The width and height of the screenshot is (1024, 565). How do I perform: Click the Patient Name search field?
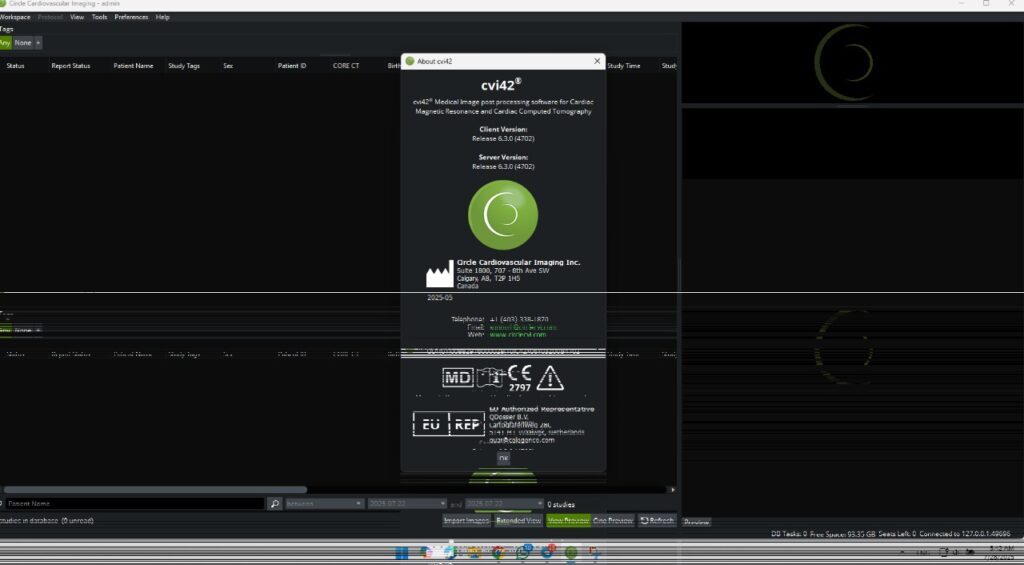coord(134,504)
